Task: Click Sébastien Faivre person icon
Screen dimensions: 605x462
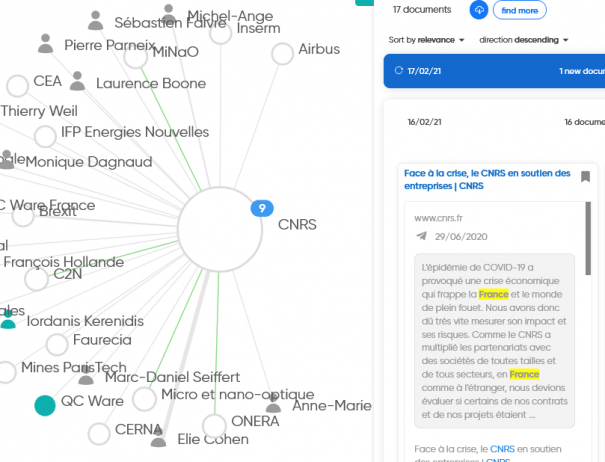Action: pos(95,20)
